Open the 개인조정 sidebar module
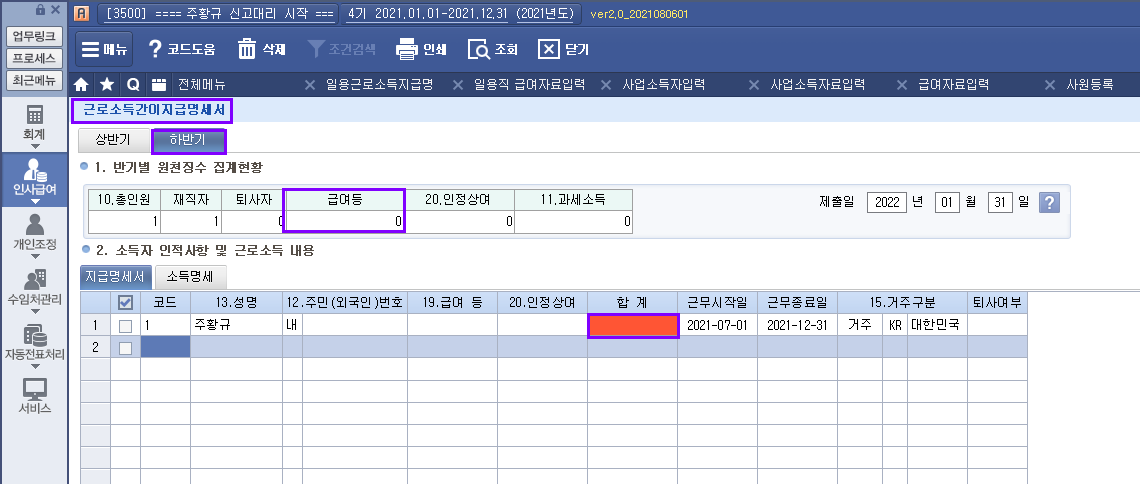The image size is (1140, 484). pos(34,234)
